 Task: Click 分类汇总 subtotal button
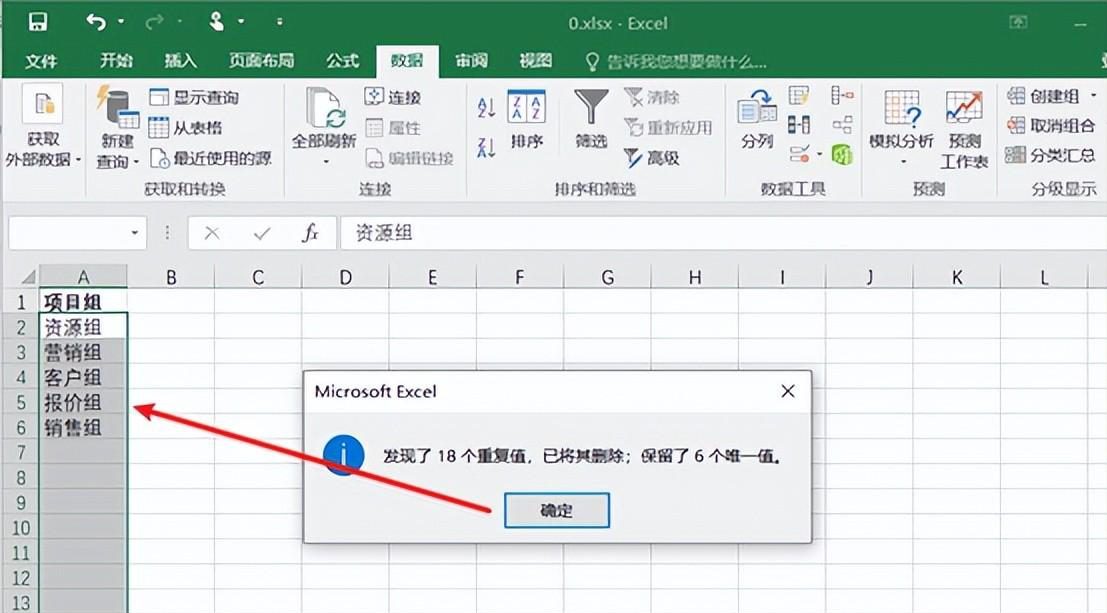[1051, 155]
